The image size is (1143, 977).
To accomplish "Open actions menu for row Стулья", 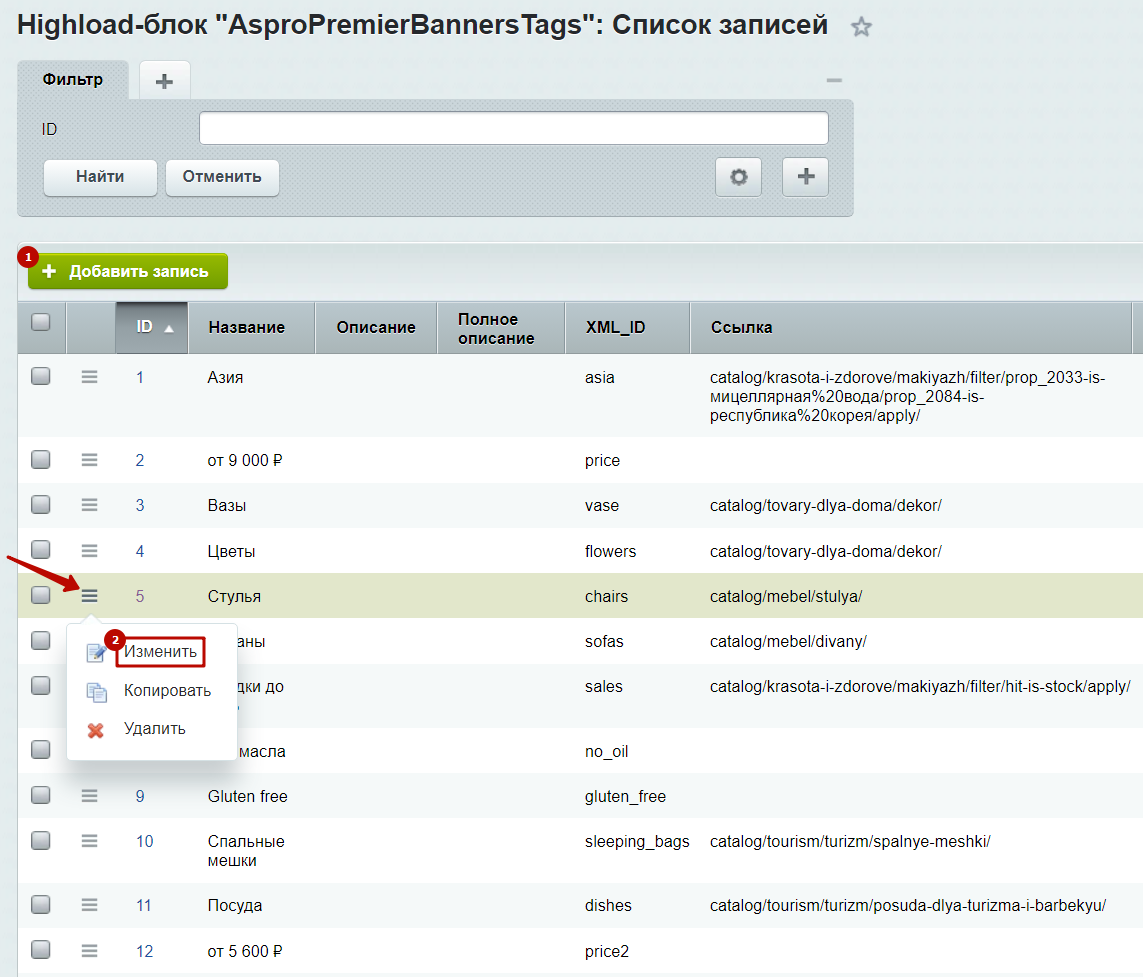I will (90, 596).
